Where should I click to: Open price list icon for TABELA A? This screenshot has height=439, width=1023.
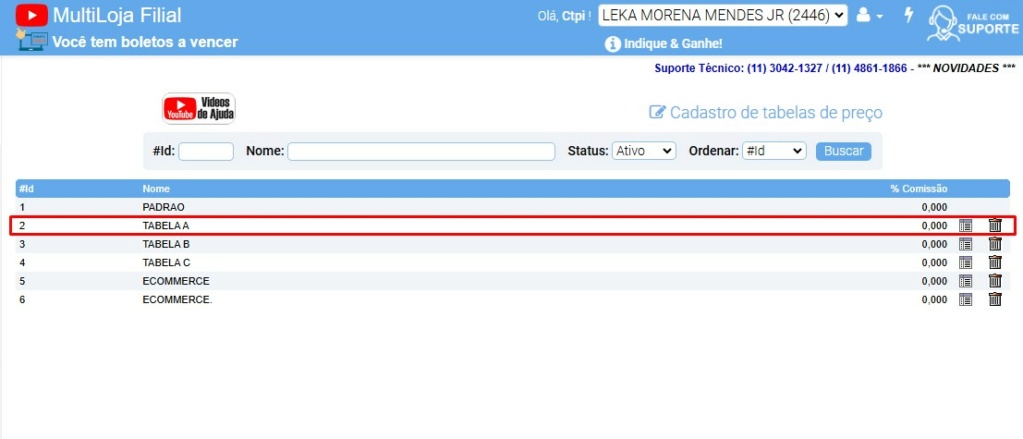pyautogui.click(x=965, y=226)
